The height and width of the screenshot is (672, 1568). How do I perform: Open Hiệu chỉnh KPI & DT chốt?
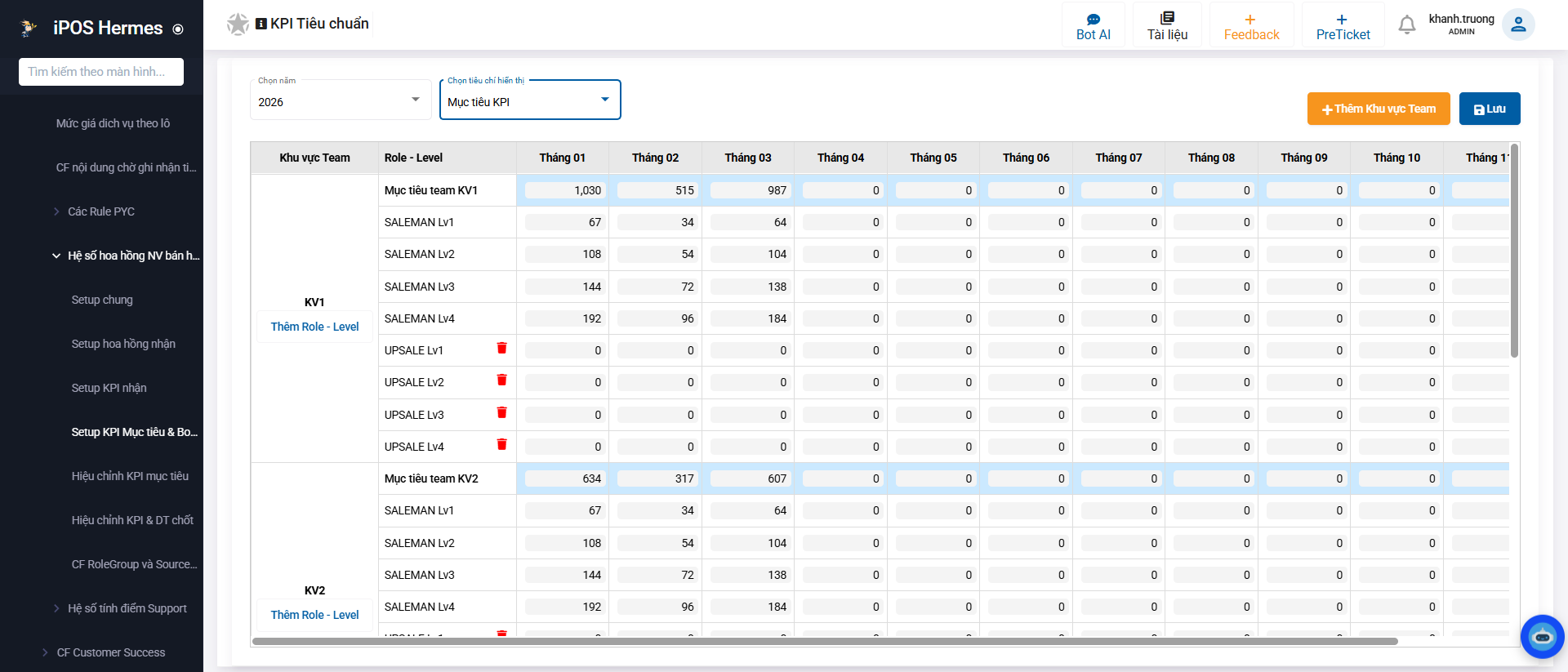(132, 520)
